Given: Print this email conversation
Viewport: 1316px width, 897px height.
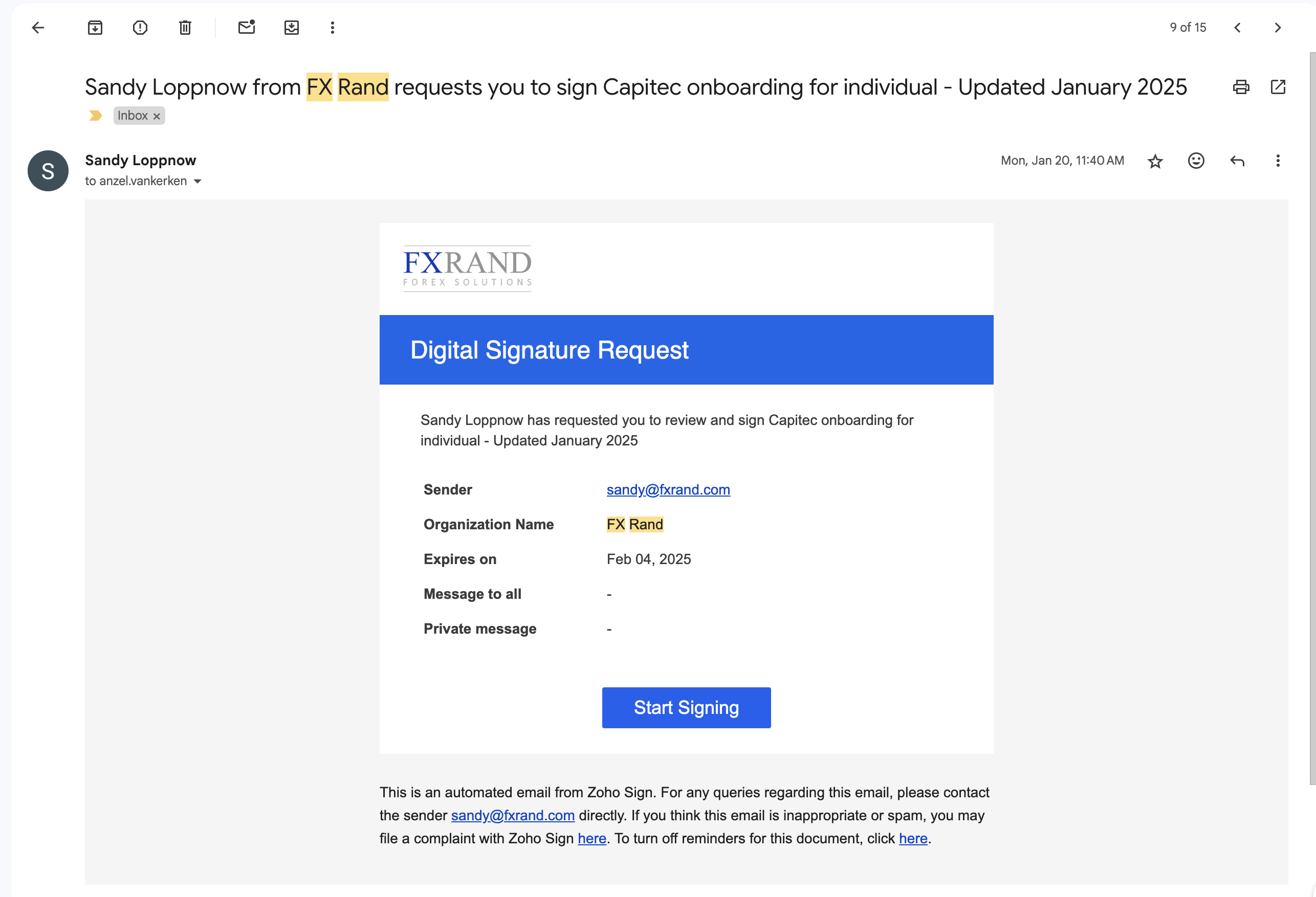Looking at the screenshot, I should (1241, 87).
